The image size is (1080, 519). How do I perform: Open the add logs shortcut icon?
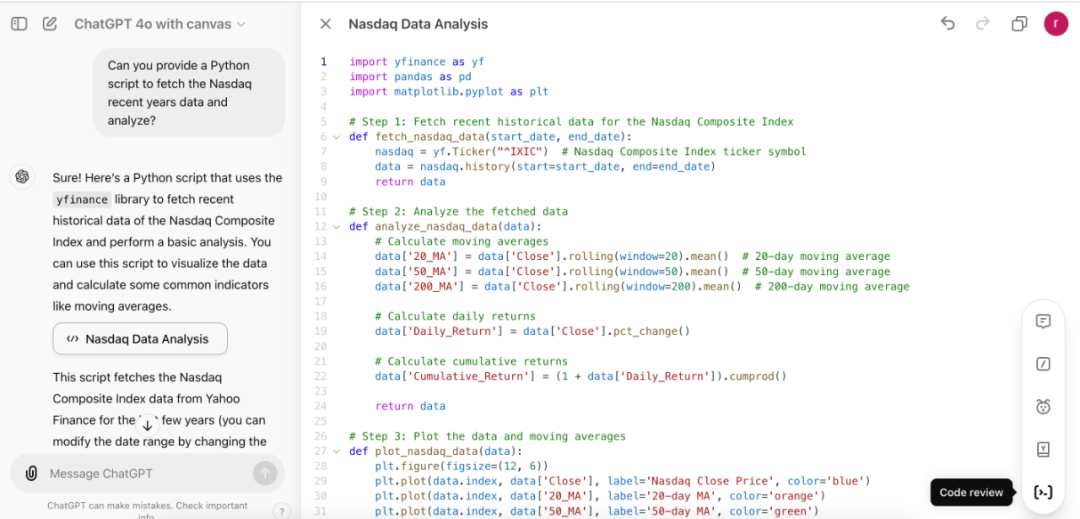tap(1043, 364)
